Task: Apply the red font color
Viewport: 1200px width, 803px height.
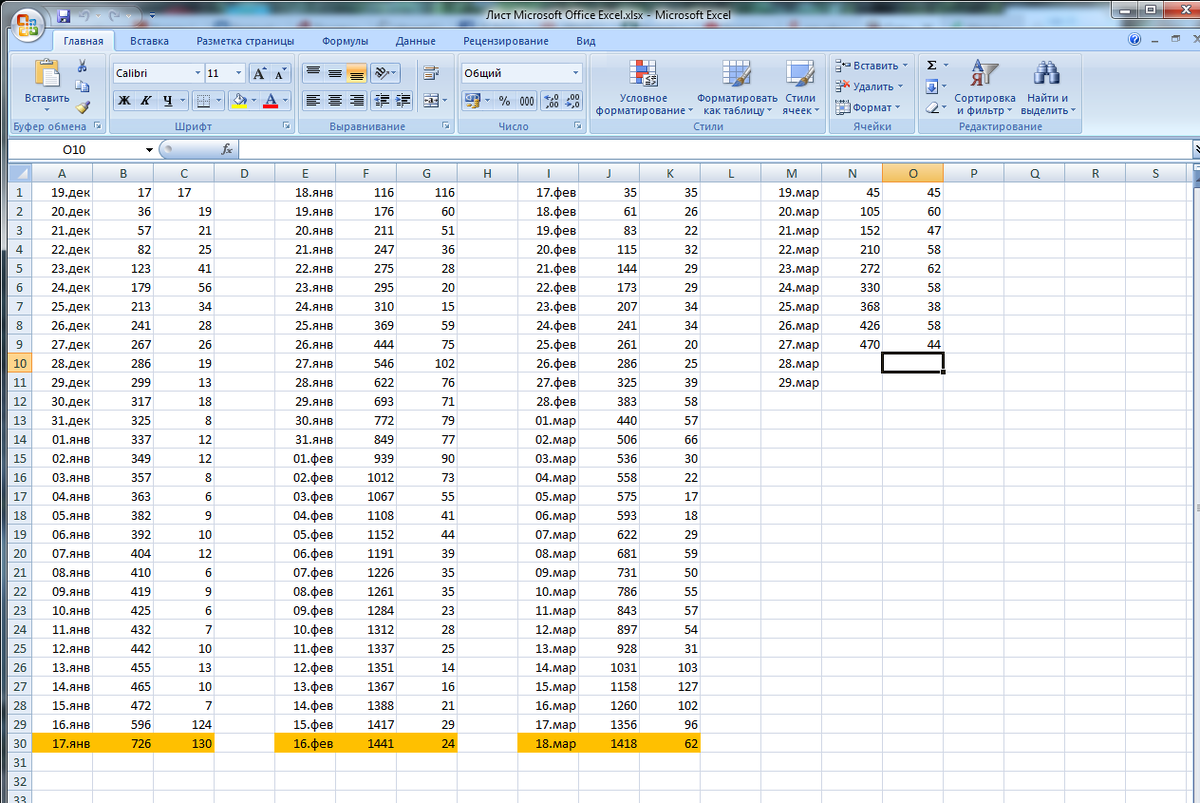Action: [271, 100]
